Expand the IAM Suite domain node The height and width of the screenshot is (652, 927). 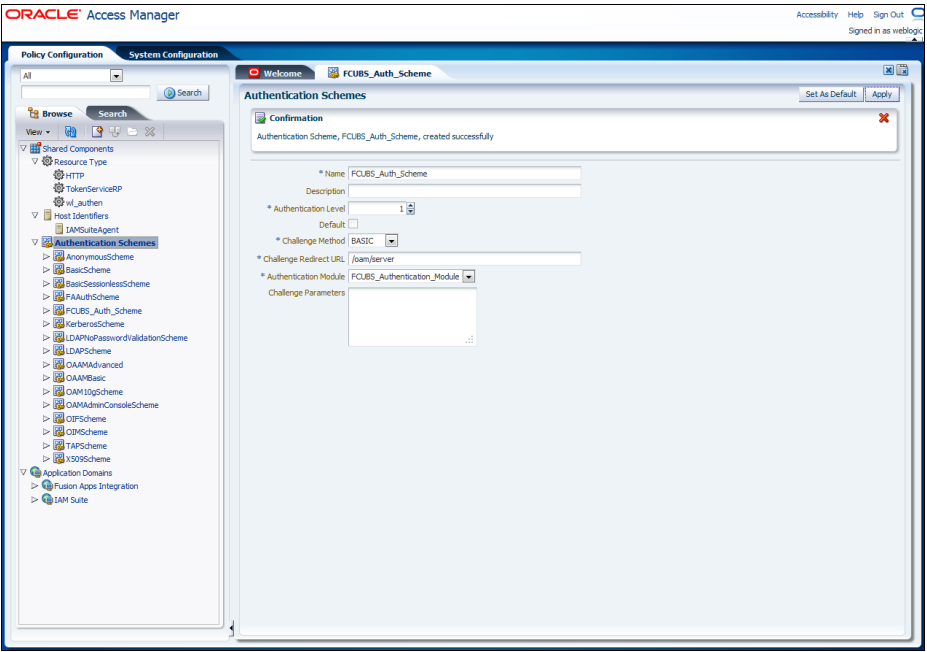tap(34, 499)
